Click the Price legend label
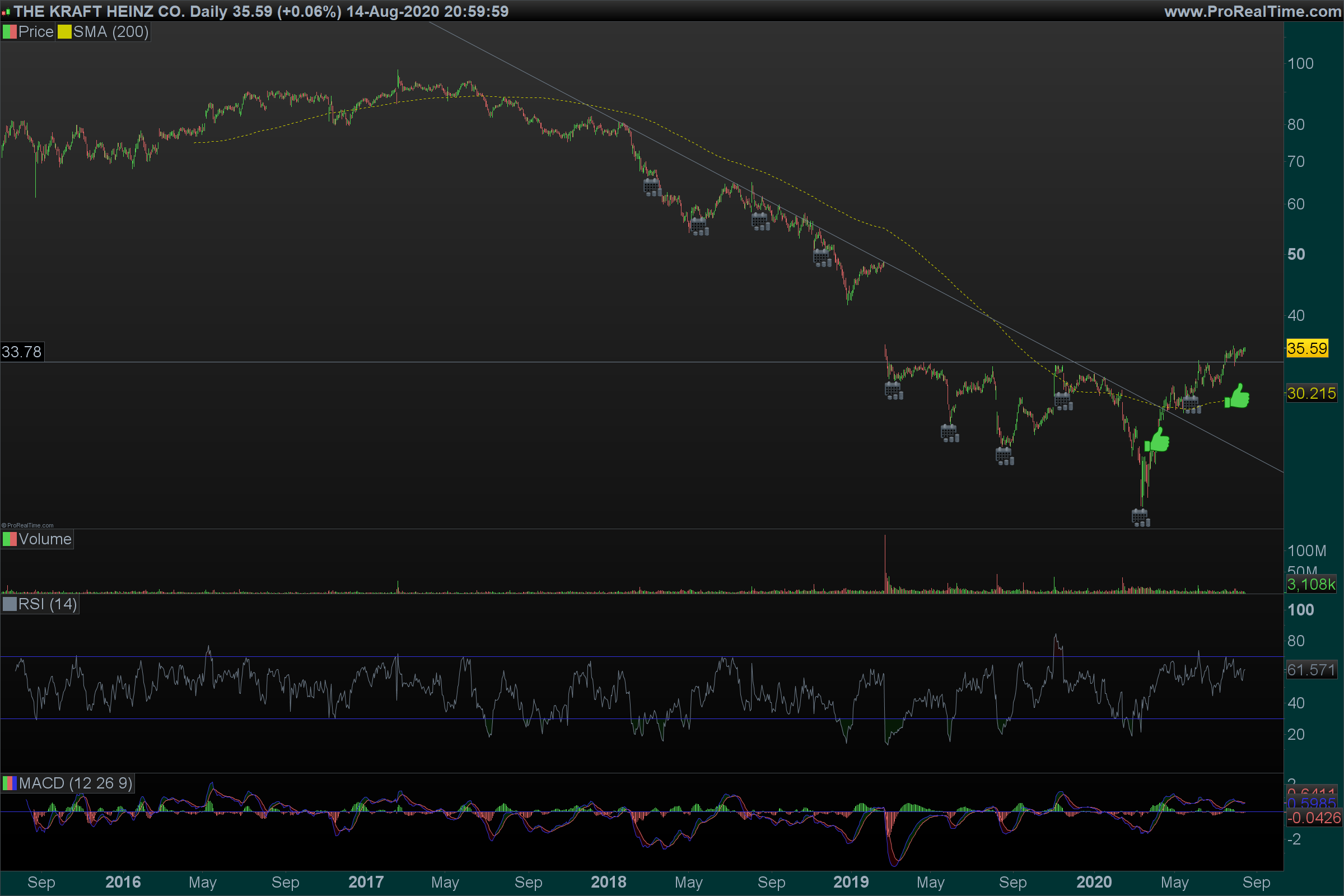Image resolution: width=1344 pixels, height=896 pixels. pyautogui.click(x=35, y=32)
